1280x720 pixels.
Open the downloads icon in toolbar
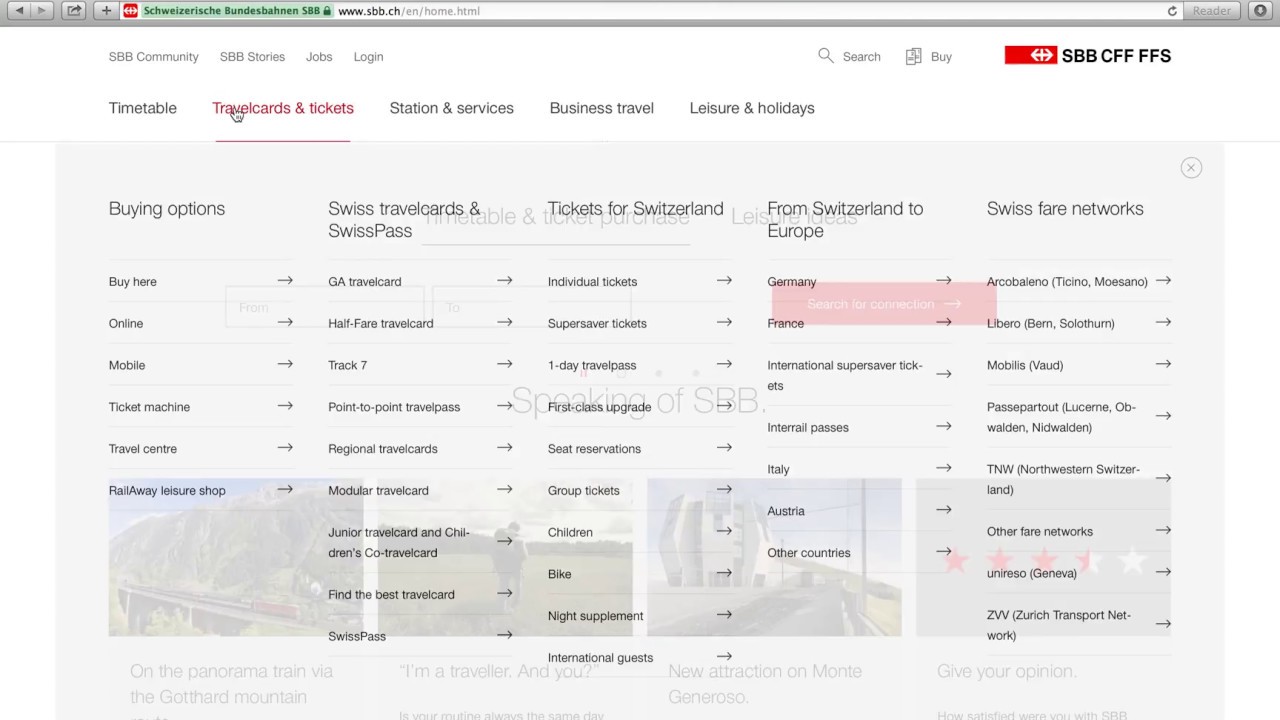(1260, 11)
